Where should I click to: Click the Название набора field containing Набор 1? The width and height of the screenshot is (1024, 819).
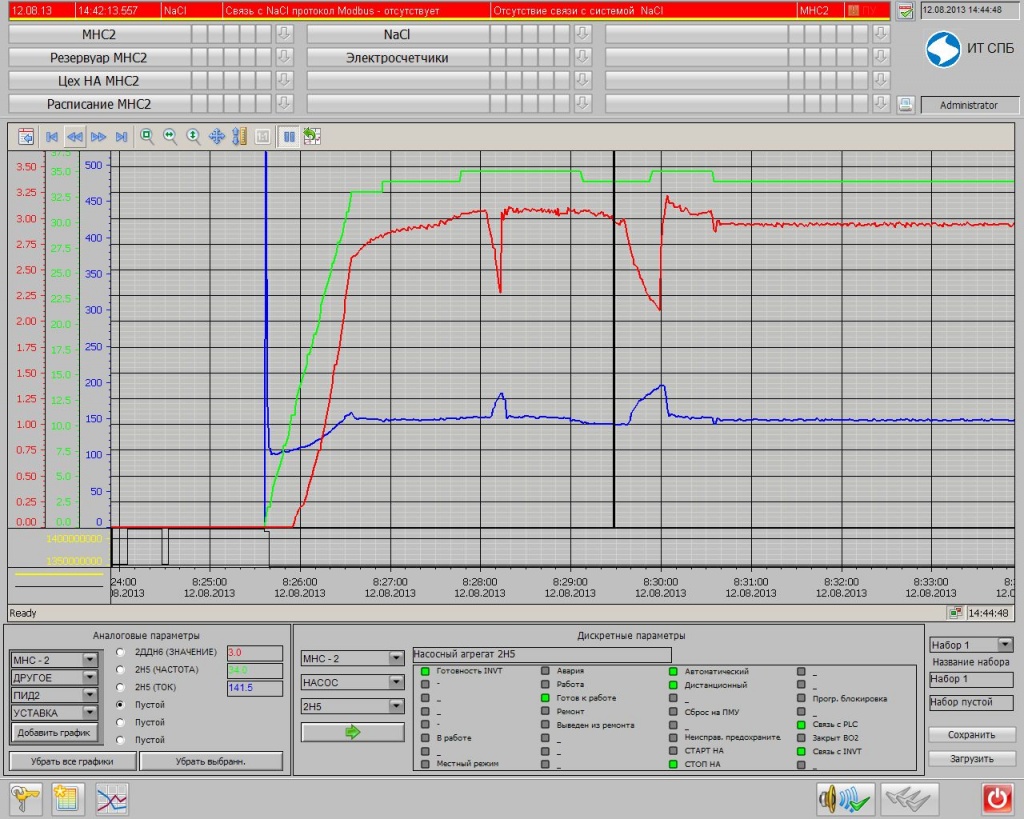click(x=971, y=679)
